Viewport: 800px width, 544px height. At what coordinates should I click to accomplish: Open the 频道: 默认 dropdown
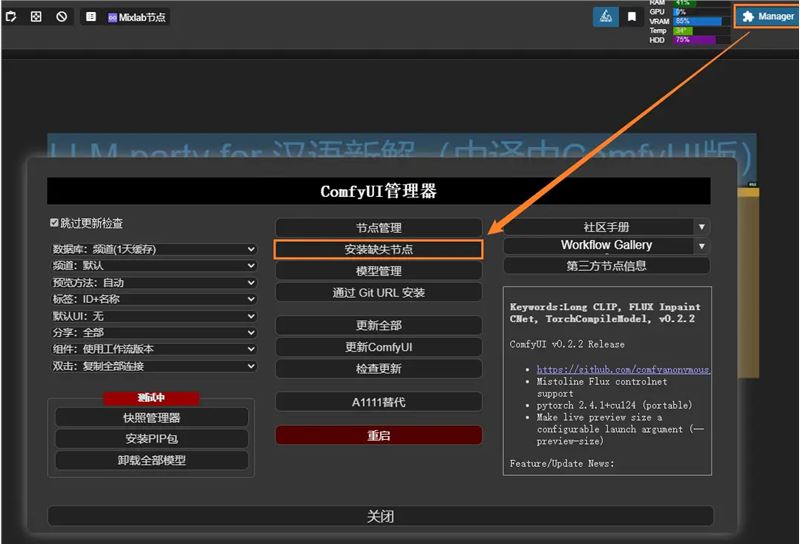[154, 265]
